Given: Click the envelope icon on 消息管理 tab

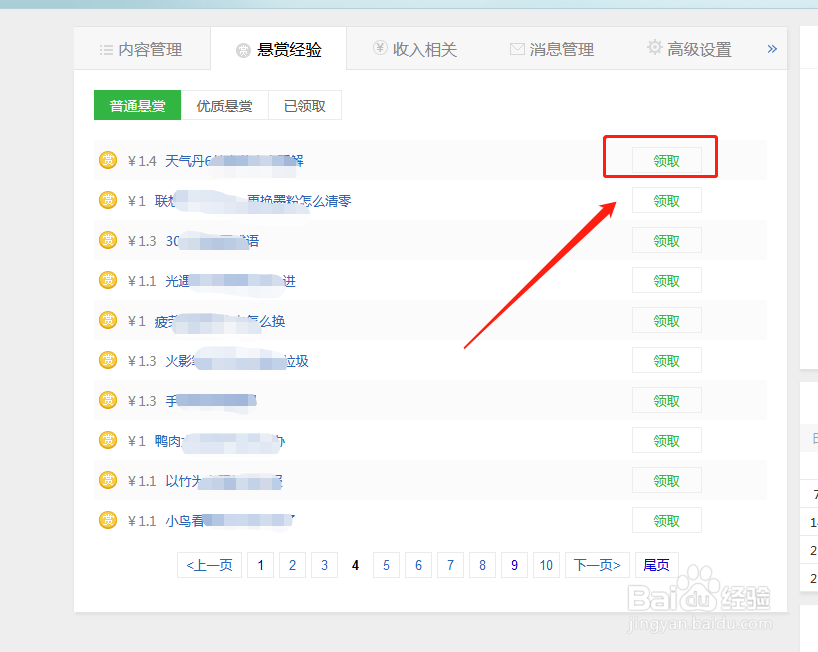Looking at the screenshot, I should 516,48.
